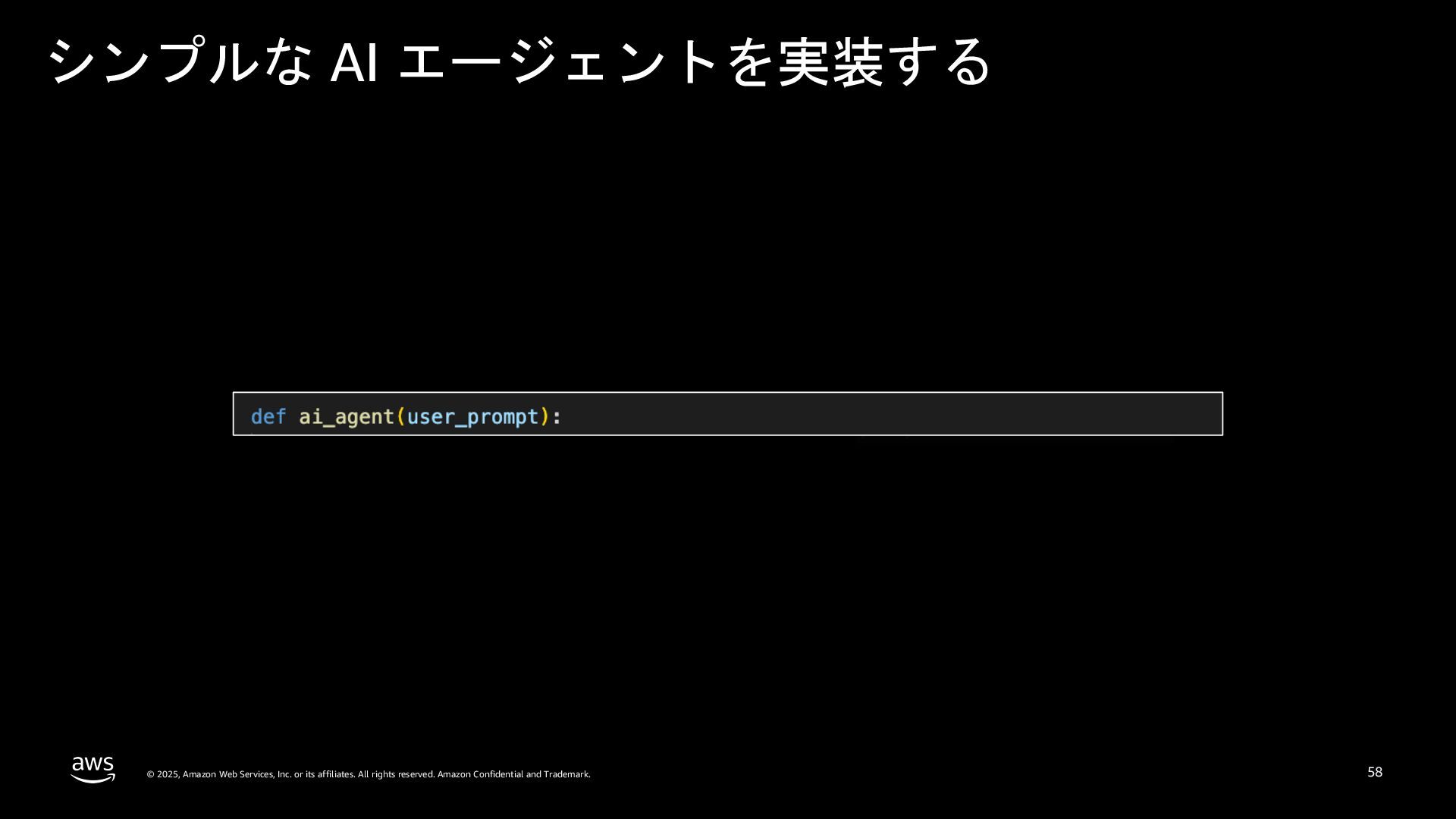The image size is (1456, 819).
Task: Click the code line "def ai_agent(user_prompt):"
Action: pos(406,417)
